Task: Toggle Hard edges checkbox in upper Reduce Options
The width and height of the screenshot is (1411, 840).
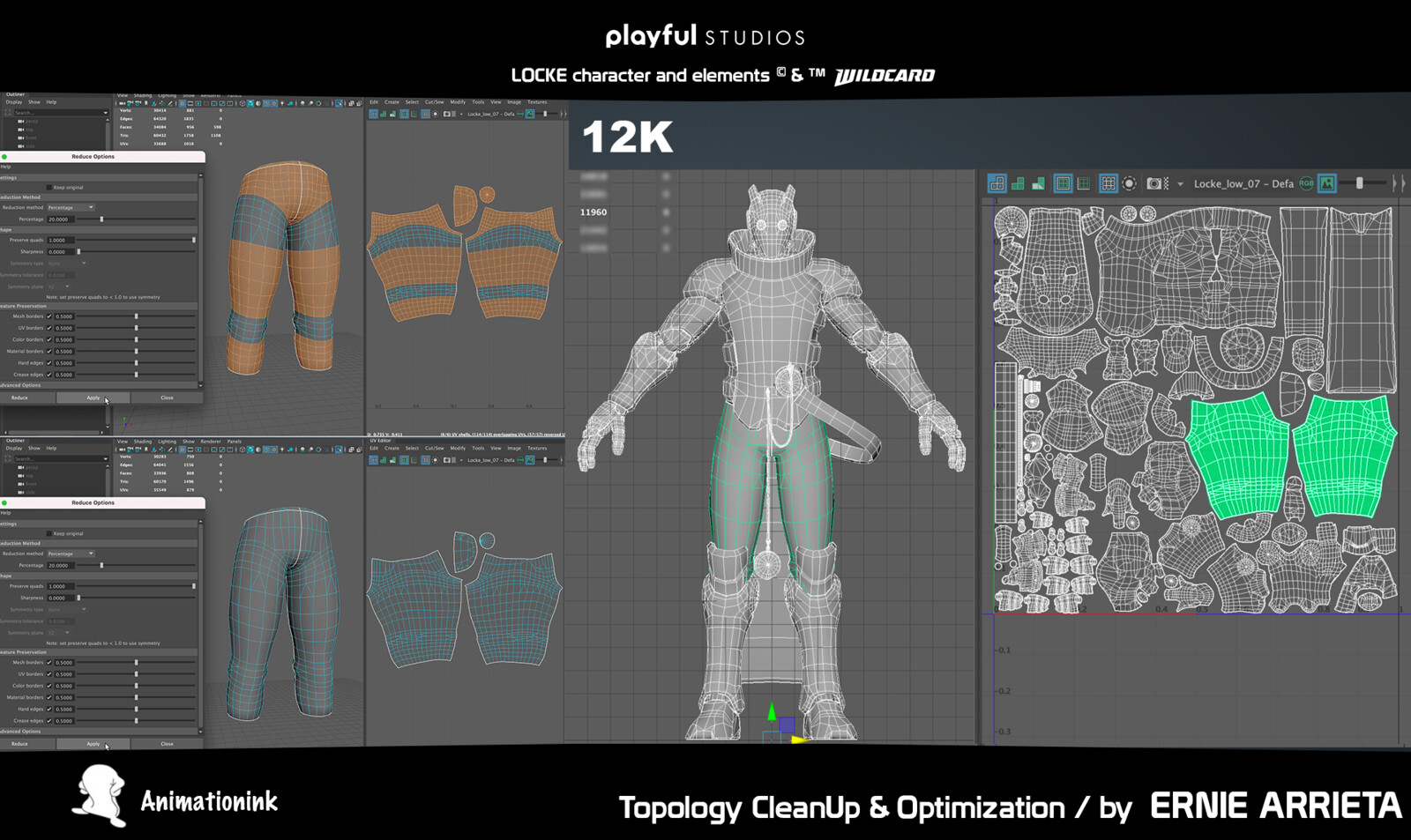Action: pyautogui.click(x=49, y=363)
